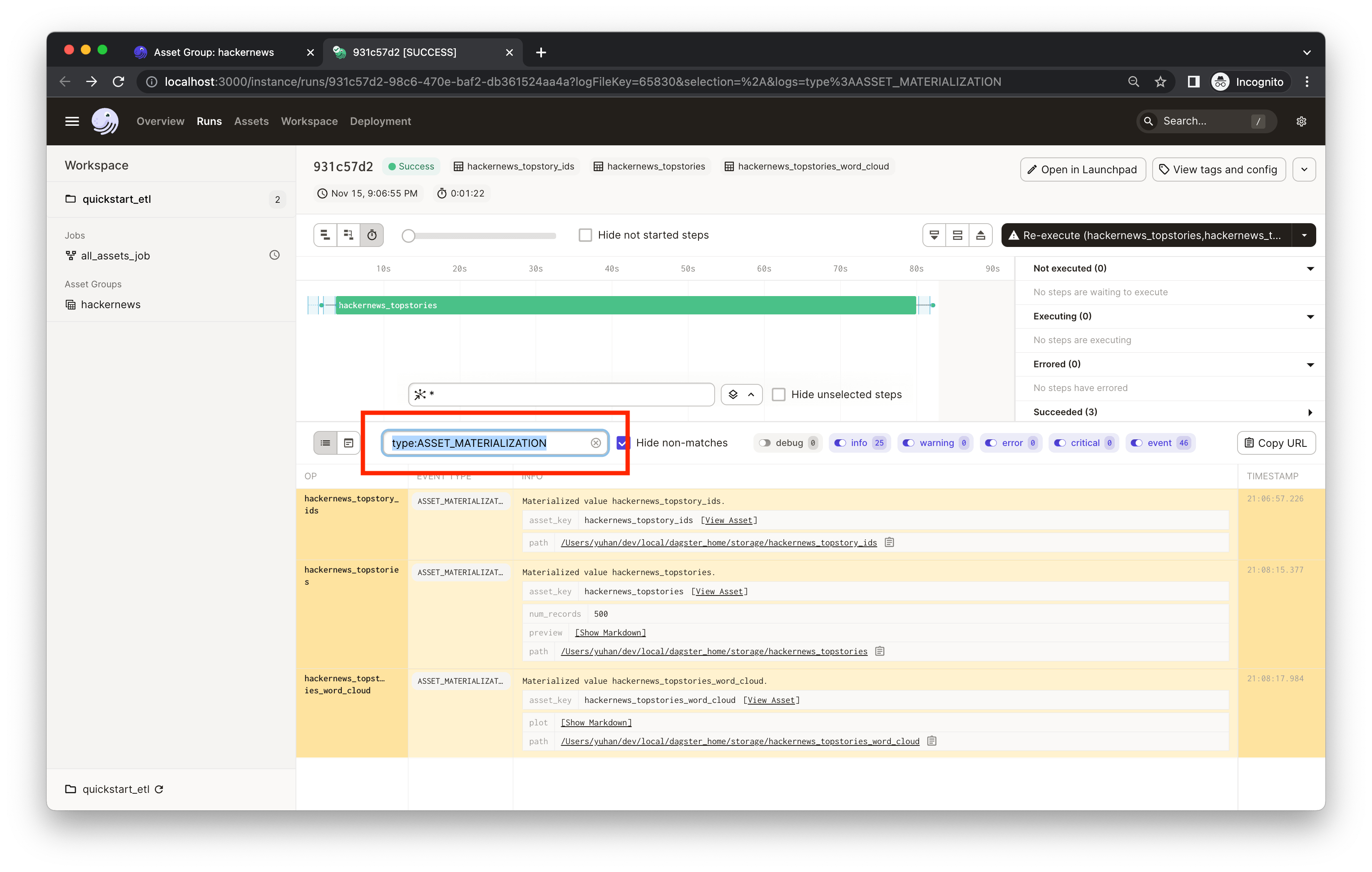Toggle the debug log level filter

point(788,443)
